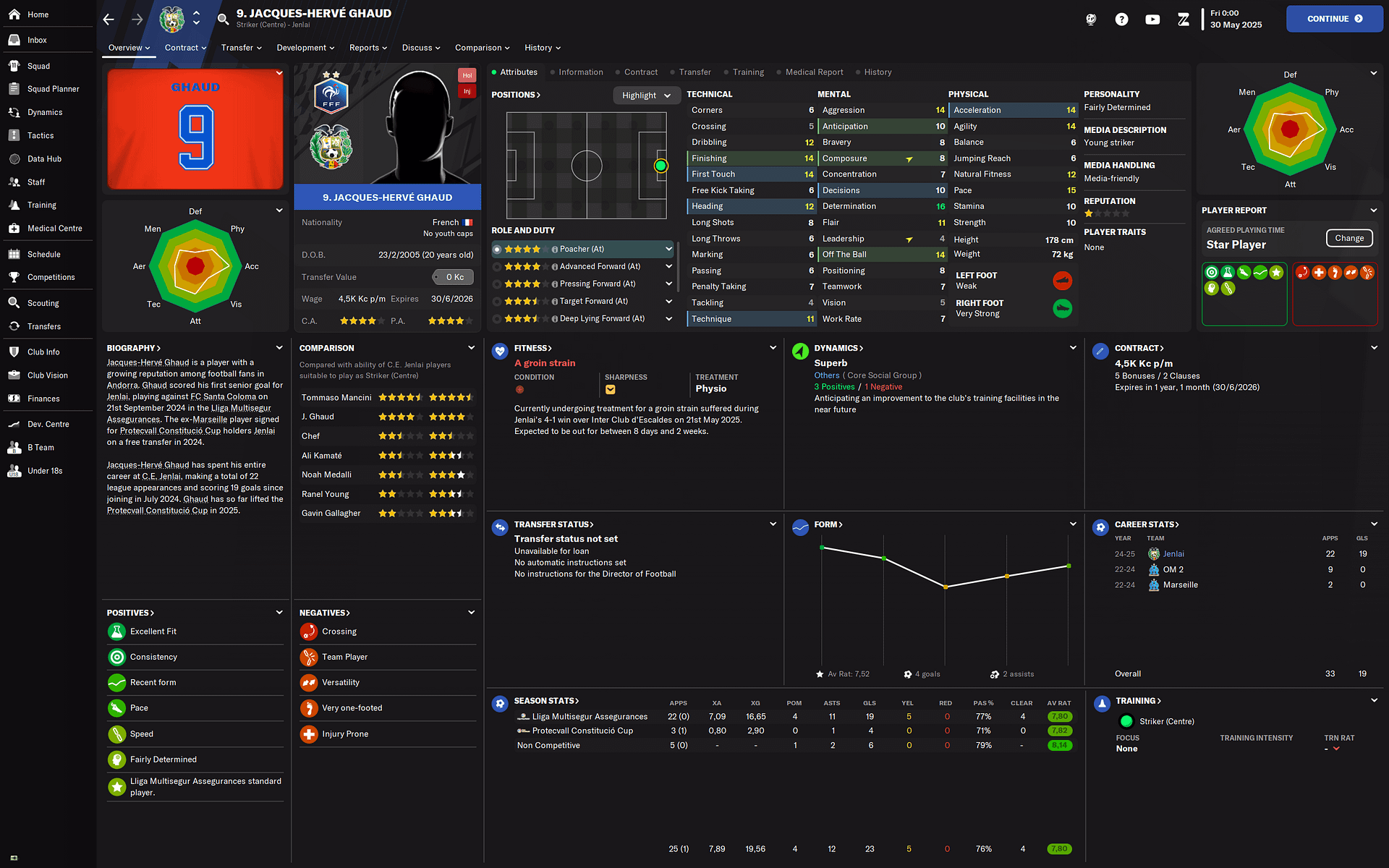
Task: Click the striker position dot on pitch
Action: click(x=660, y=166)
